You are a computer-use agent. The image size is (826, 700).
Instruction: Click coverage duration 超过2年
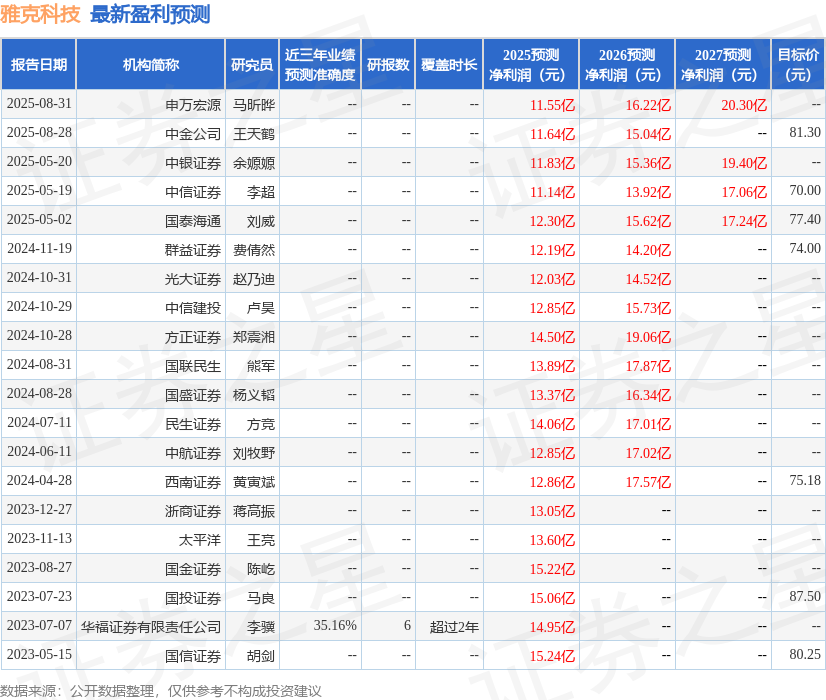point(454,626)
